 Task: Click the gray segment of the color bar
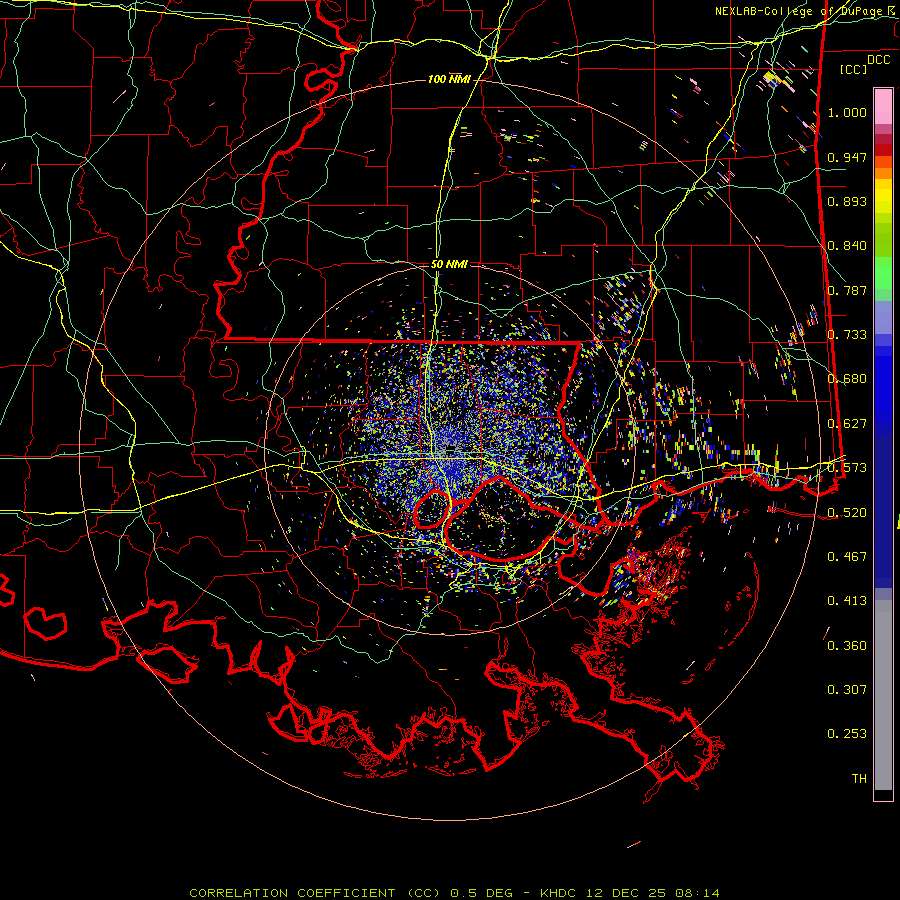[x=883, y=695]
